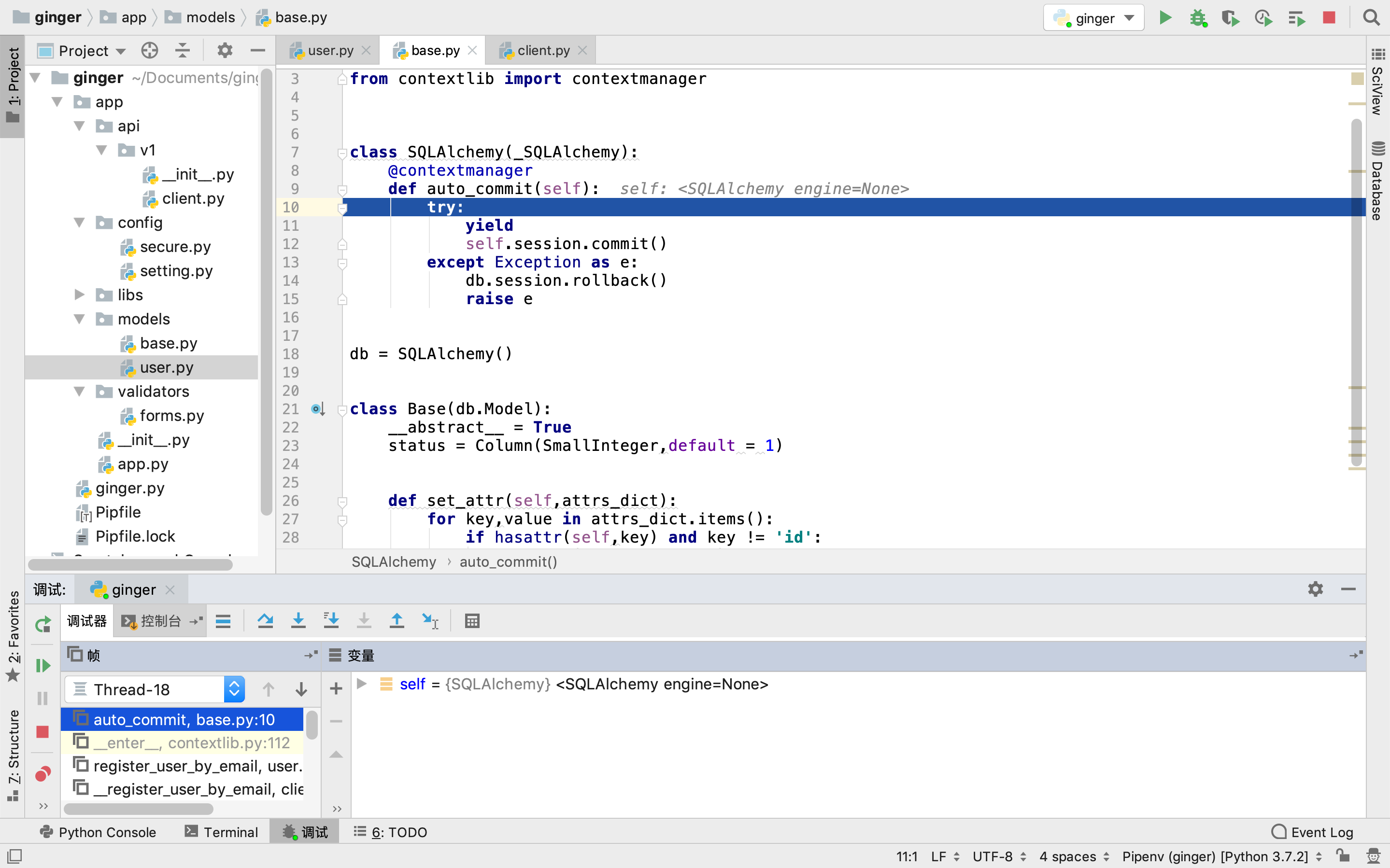Click the Step Over icon in debug toolbar
Screen dimensions: 1390x868
pyautogui.click(x=264, y=621)
